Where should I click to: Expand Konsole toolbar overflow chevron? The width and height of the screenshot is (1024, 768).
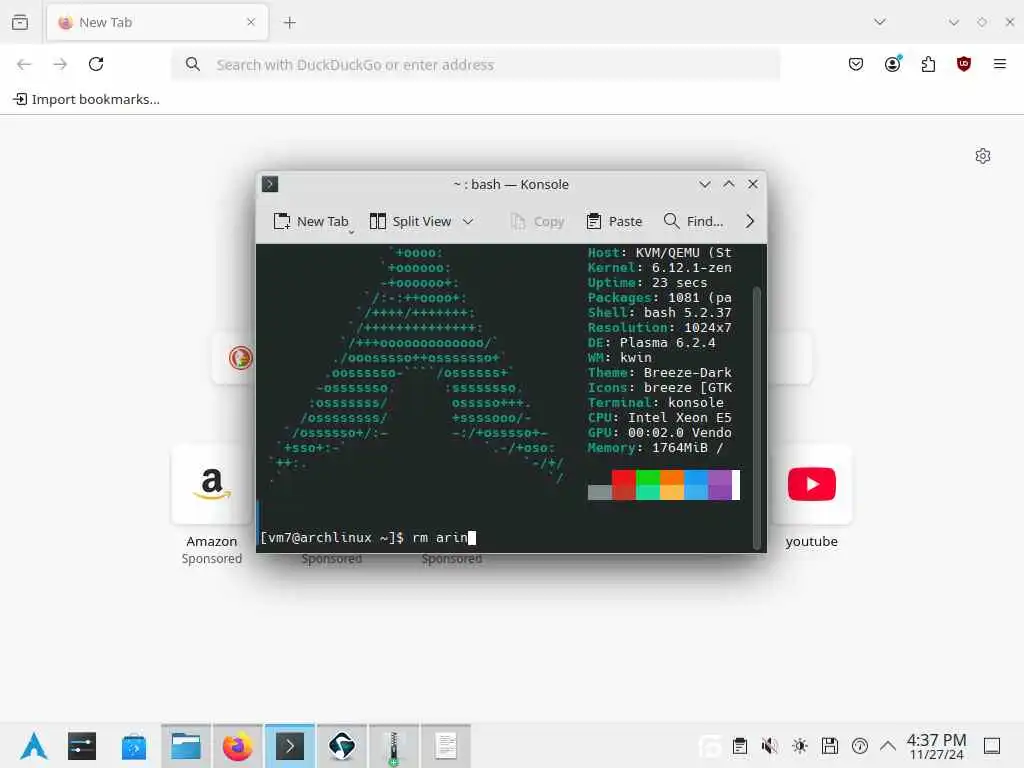tap(750, 221)
